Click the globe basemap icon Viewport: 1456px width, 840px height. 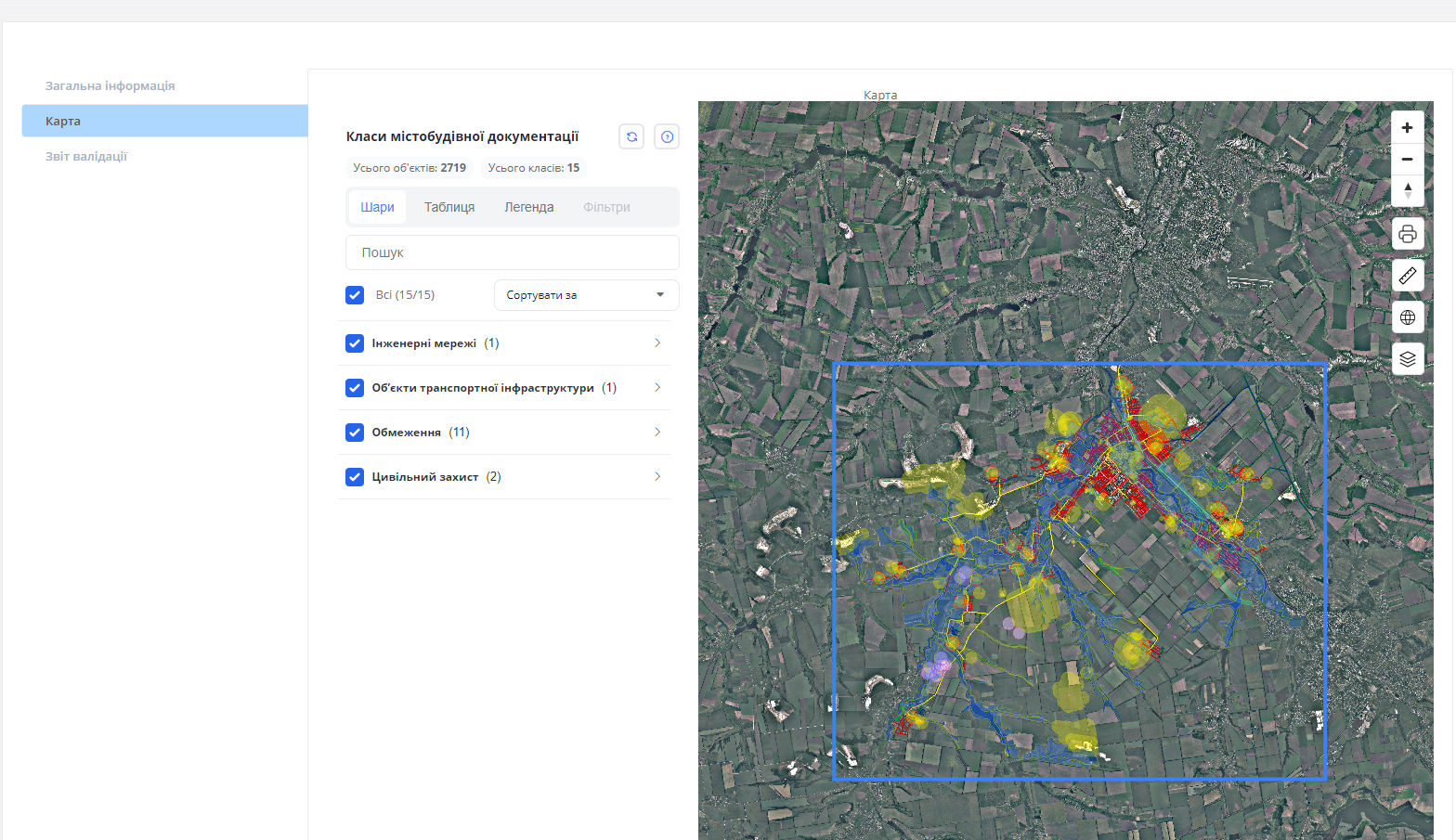click(1407, 317)
